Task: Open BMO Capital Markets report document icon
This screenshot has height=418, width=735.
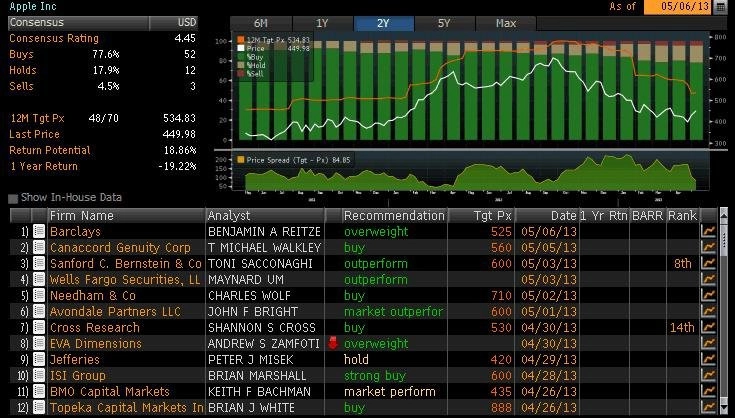Action: point(39,391)
